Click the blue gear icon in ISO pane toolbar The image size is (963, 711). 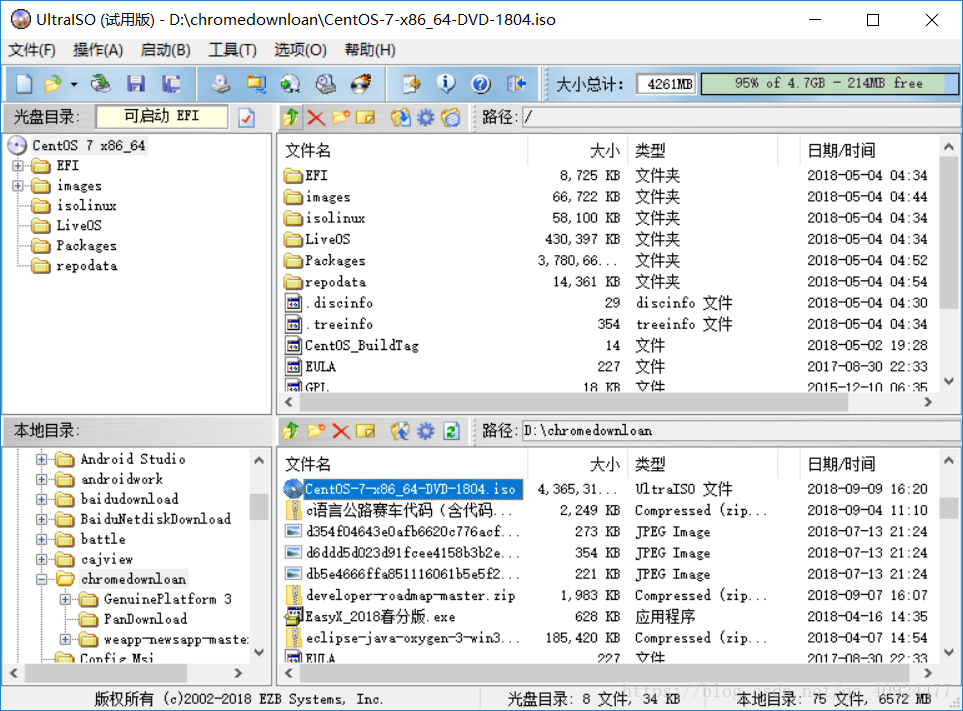tap(426, 117)
